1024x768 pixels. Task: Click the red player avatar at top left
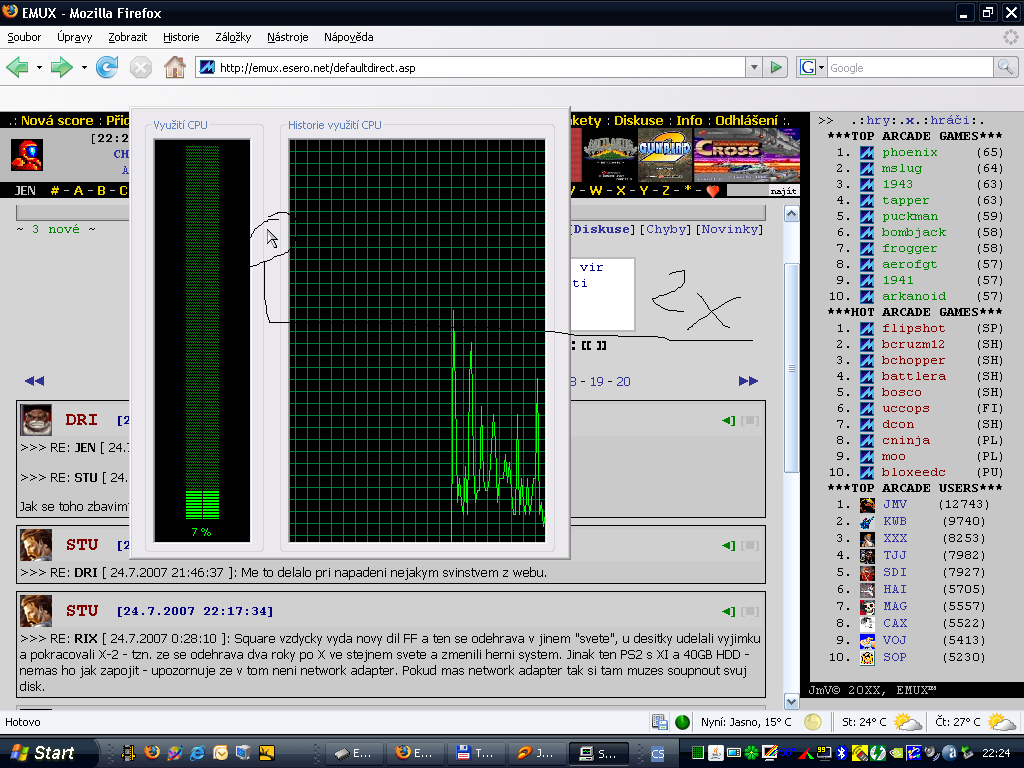[27, 155]
